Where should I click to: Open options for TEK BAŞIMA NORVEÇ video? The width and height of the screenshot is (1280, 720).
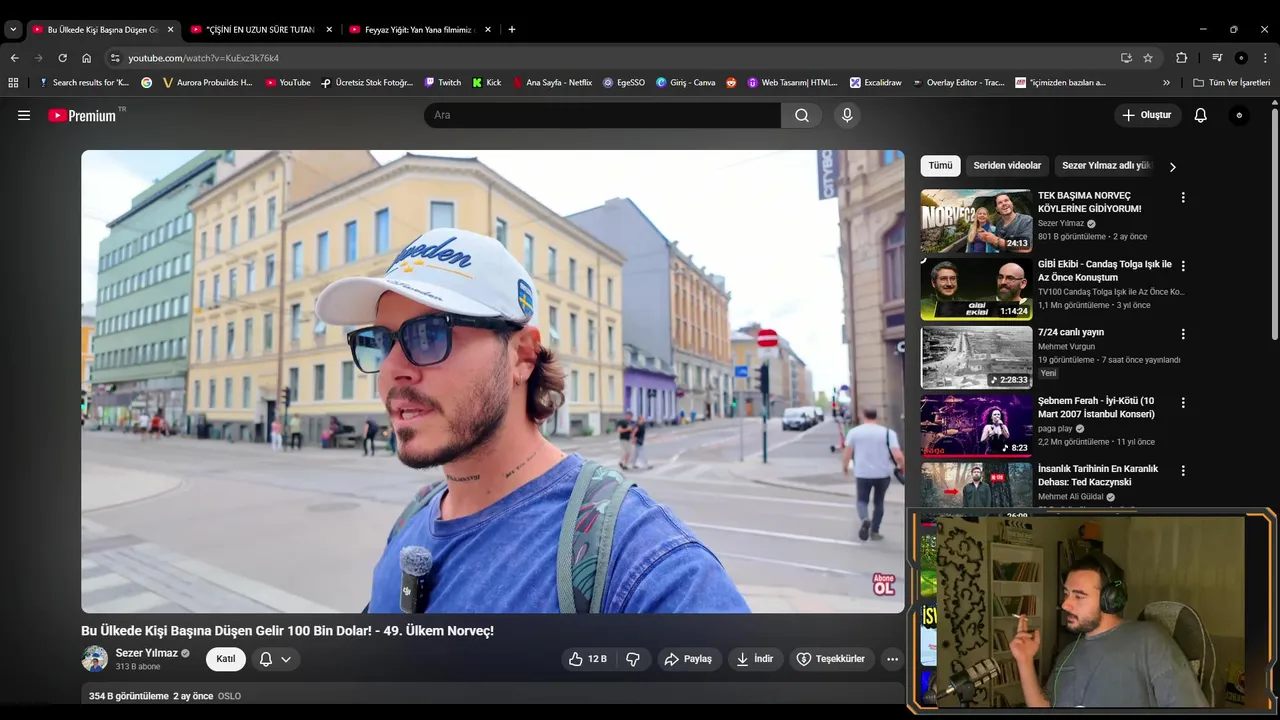(1183, 198)
